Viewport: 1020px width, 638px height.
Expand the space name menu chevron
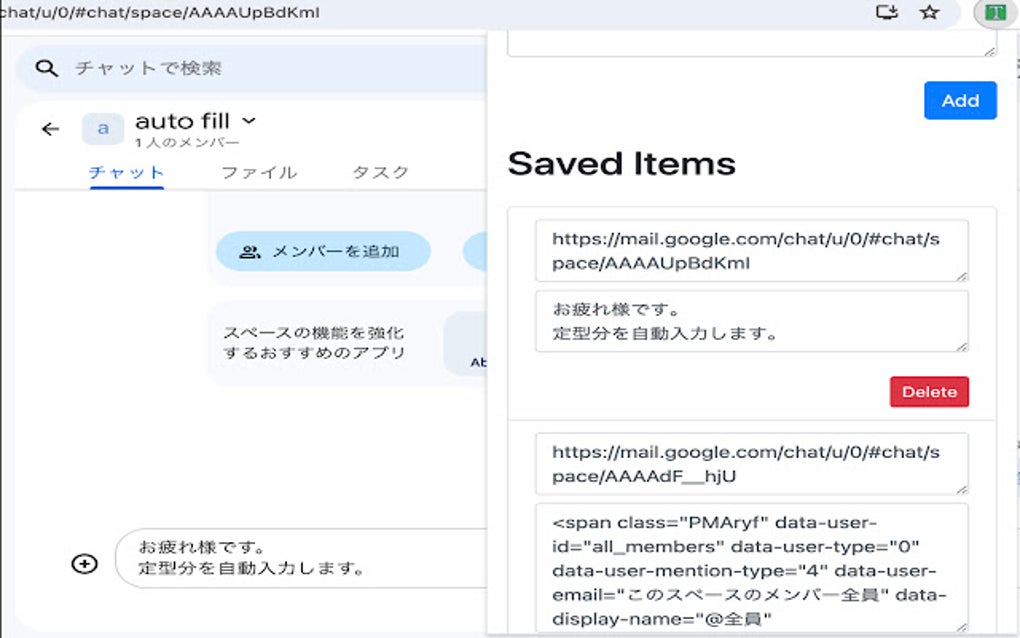(x=248, y=121)
